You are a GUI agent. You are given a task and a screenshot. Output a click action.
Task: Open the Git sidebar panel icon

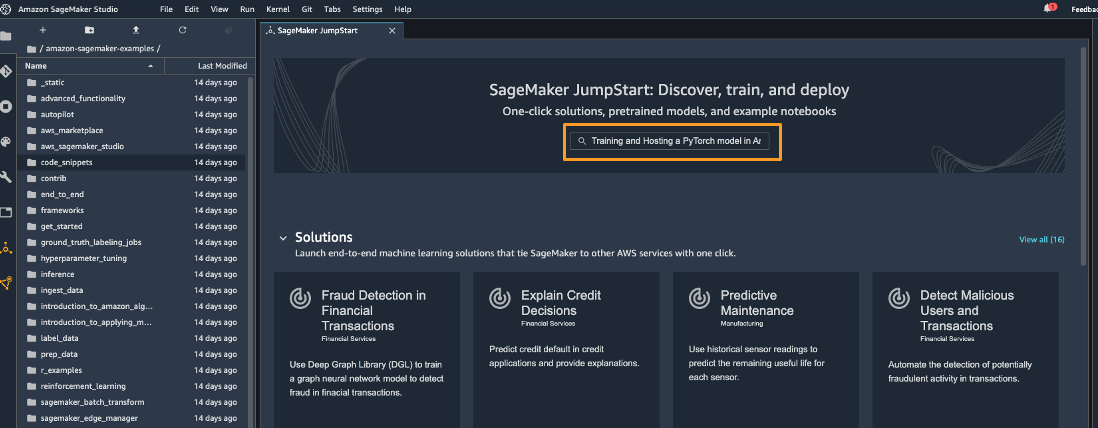click(6, 71)
